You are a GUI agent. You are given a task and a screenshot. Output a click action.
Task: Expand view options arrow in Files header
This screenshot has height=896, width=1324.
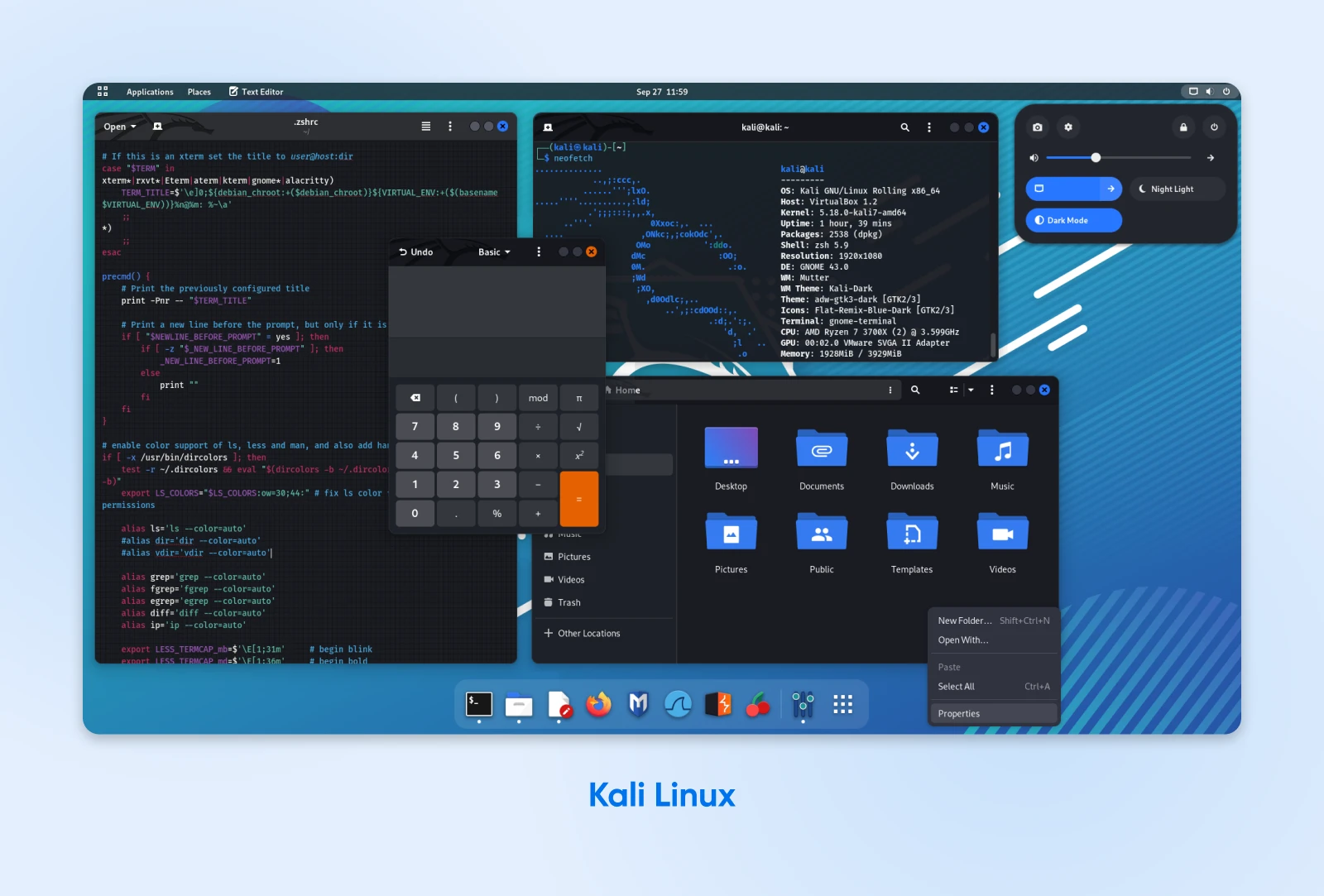[971, 390]
